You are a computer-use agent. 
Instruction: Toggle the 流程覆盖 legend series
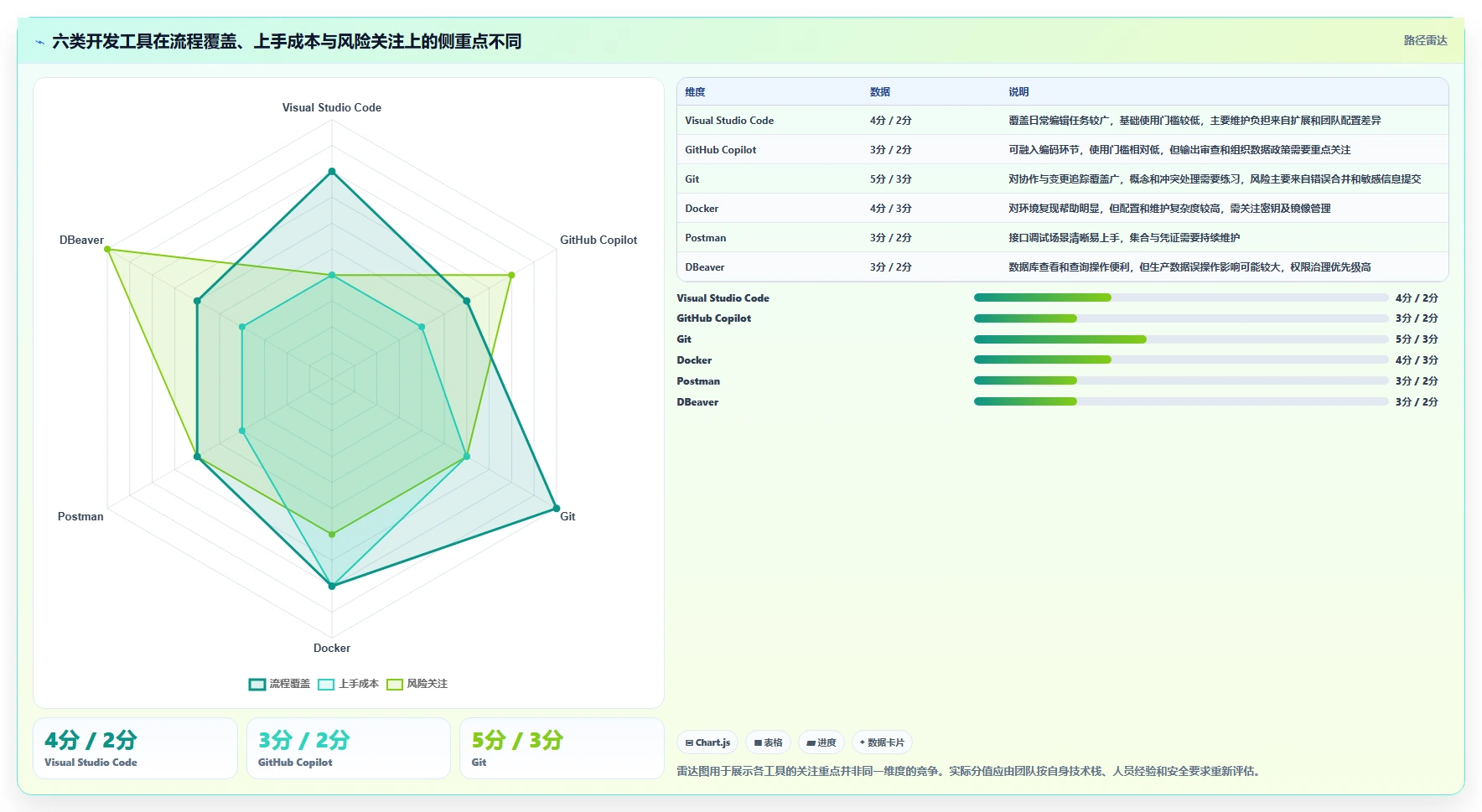(279, 684)
